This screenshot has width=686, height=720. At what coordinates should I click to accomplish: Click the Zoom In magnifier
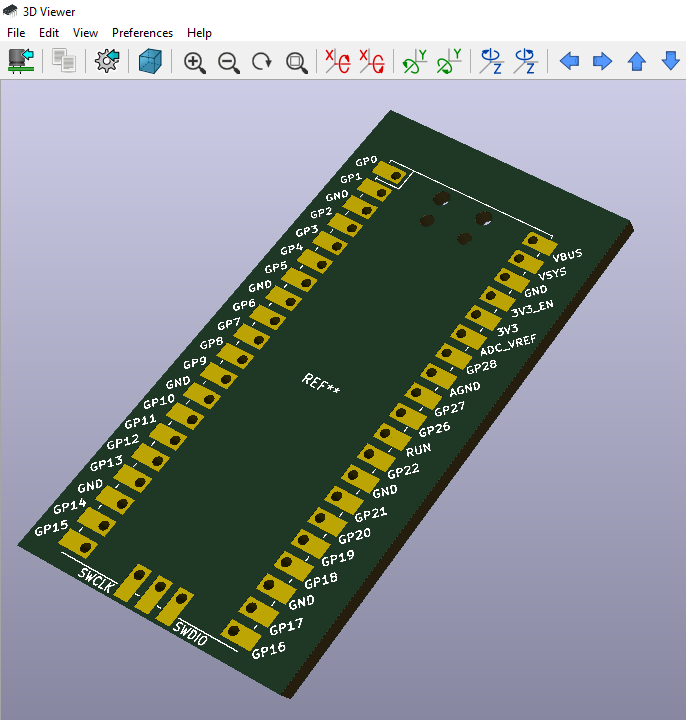pyautogui.click(x=195, y=62)
